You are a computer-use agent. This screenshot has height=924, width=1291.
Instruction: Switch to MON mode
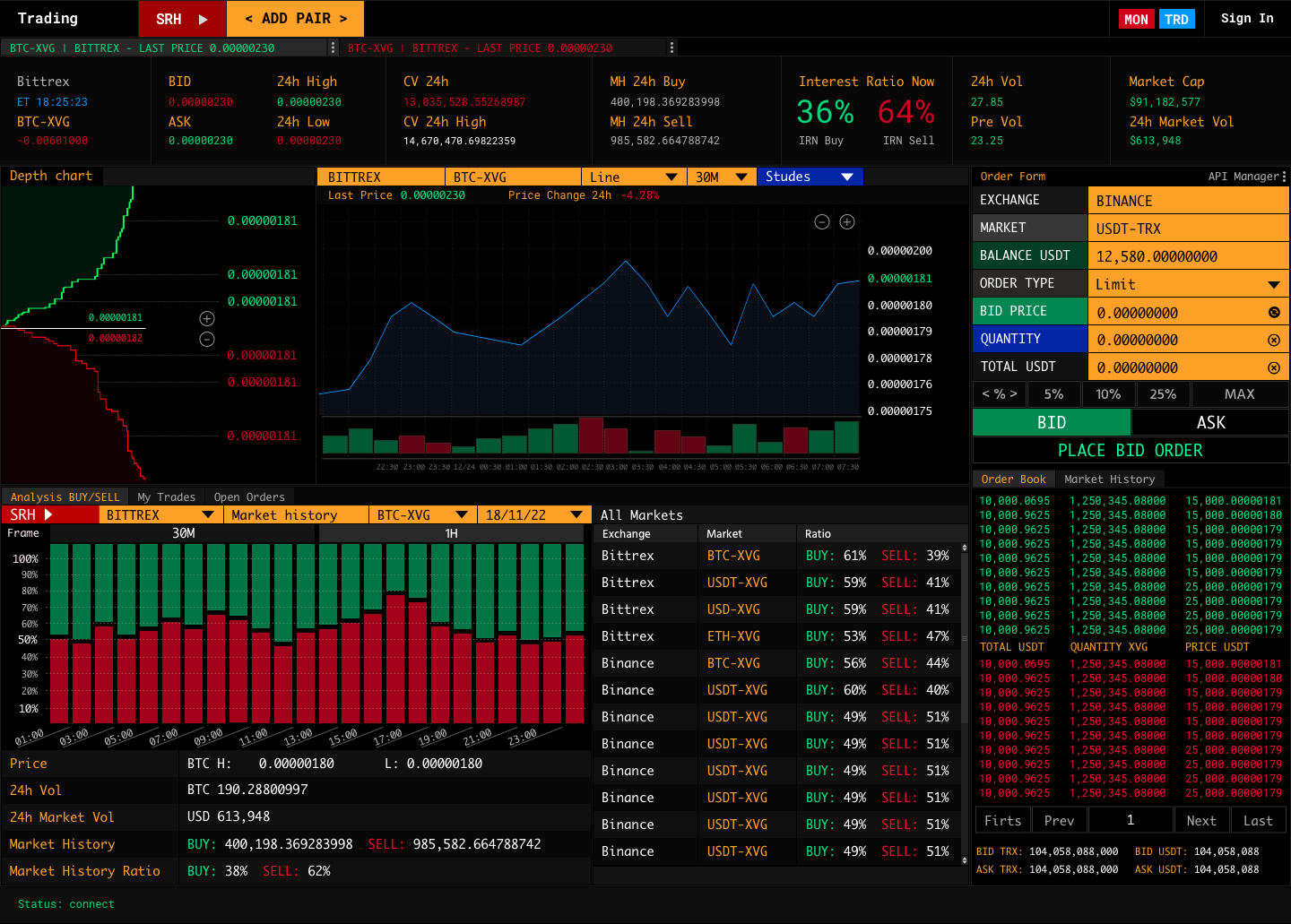pos(1136,19)
